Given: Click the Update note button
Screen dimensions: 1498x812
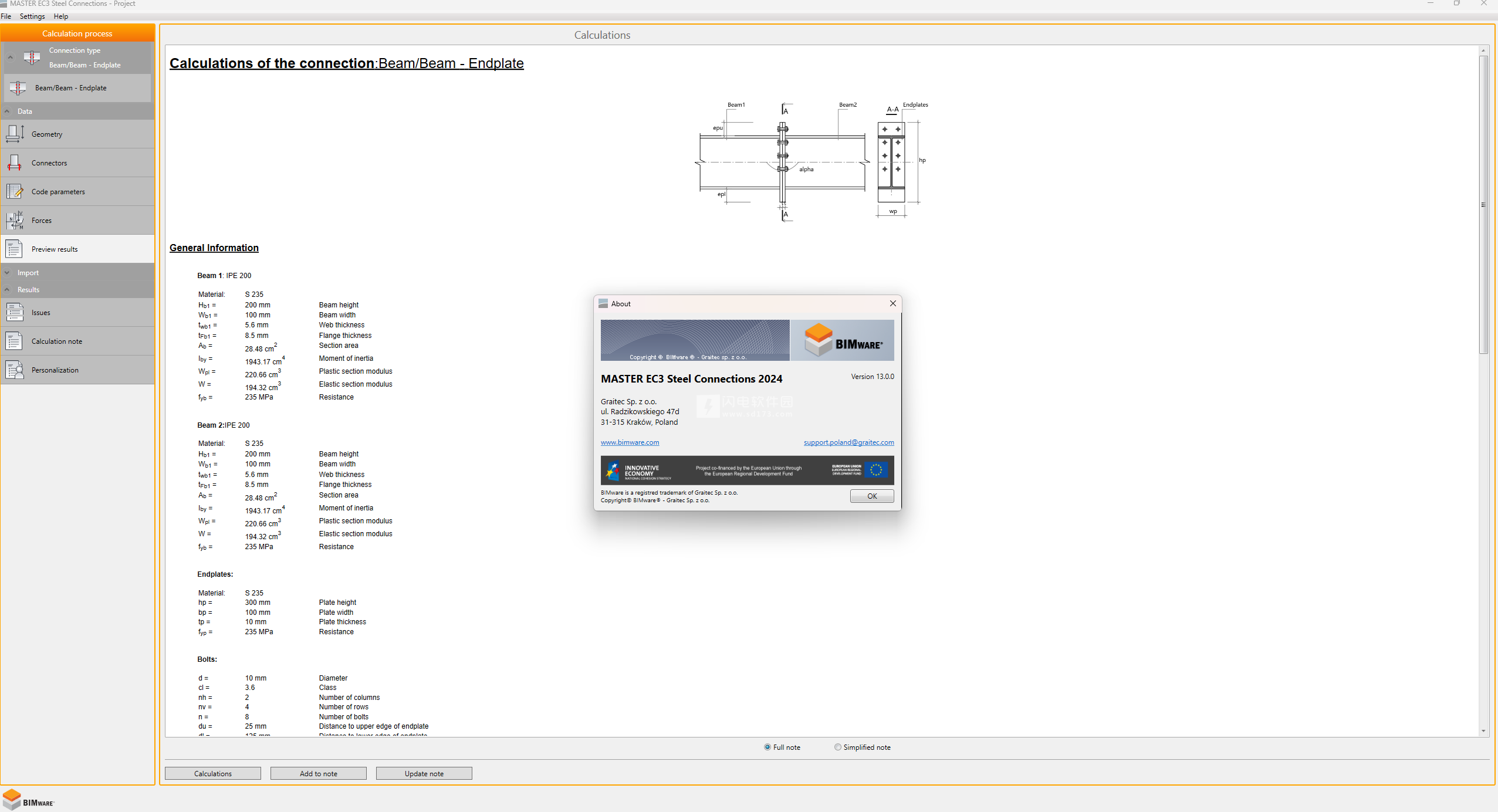Looking at the screenshot, I should coord(424,774).
